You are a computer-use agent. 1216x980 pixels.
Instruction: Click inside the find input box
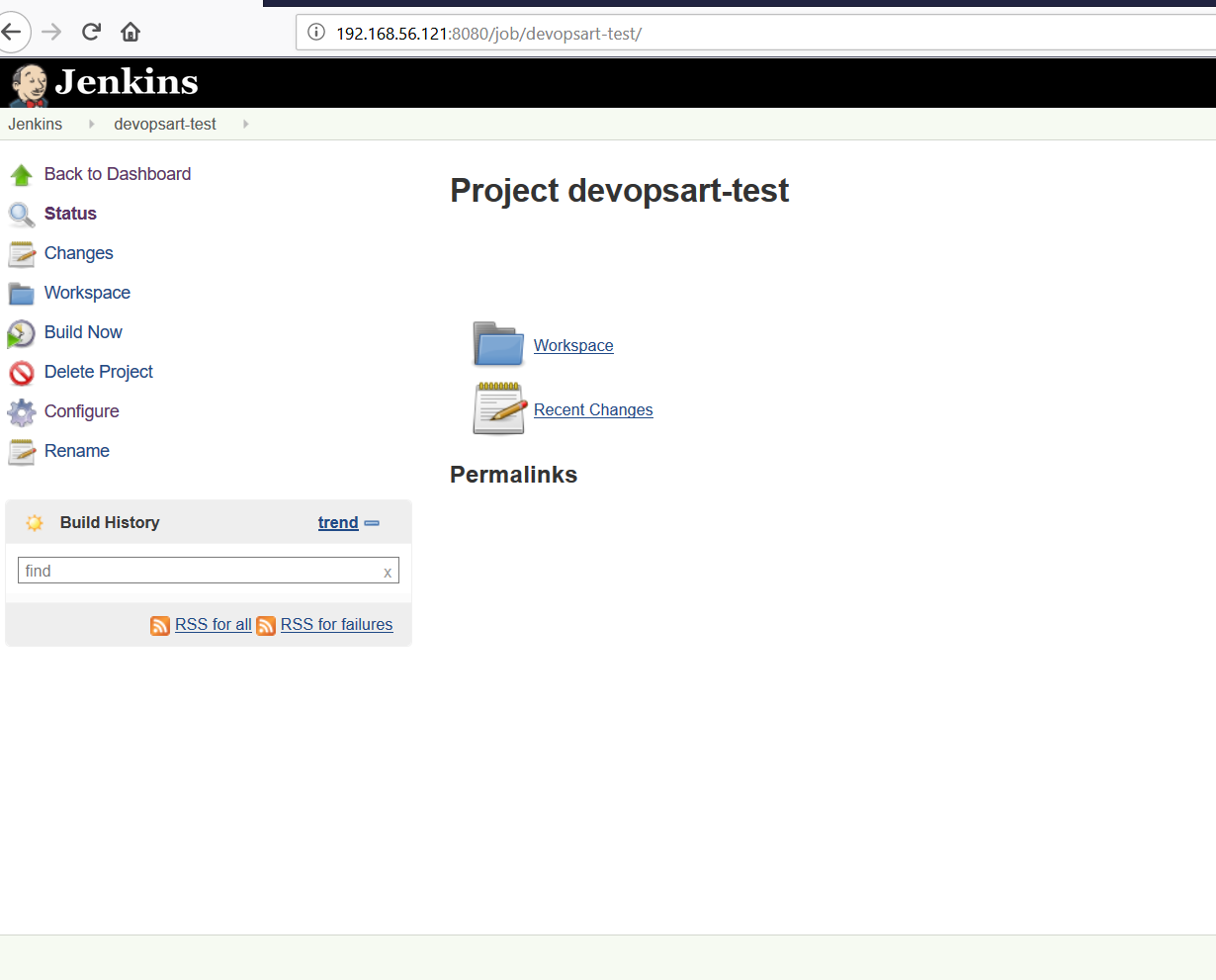pos(198,571)
